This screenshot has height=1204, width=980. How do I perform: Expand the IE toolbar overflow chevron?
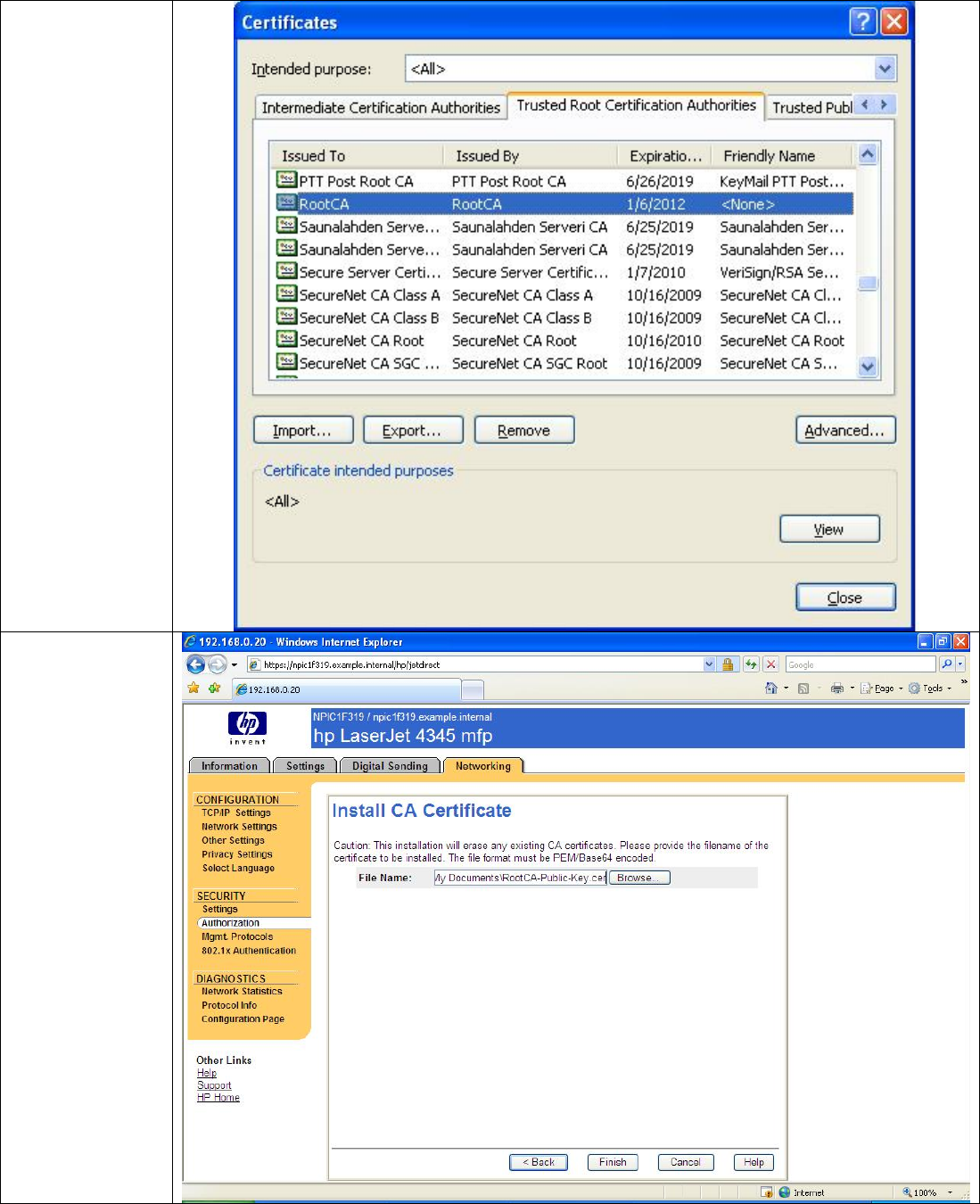963,682
